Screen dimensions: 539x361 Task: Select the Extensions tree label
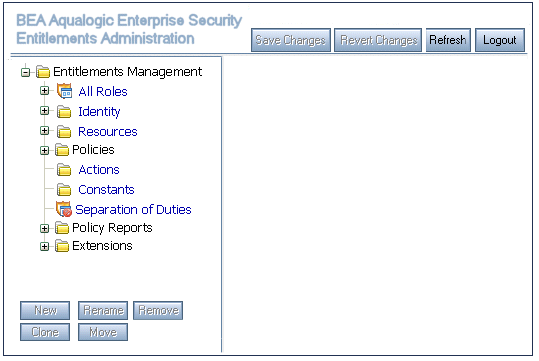coord(102,246)
